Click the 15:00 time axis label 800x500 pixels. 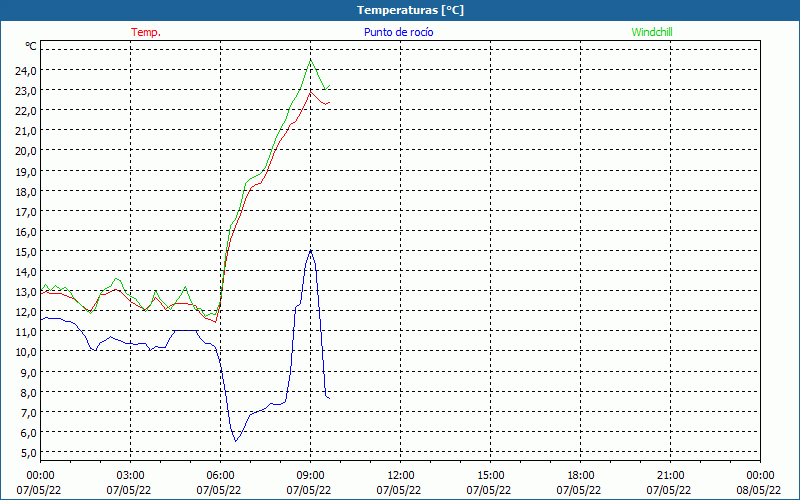(491, 476)
